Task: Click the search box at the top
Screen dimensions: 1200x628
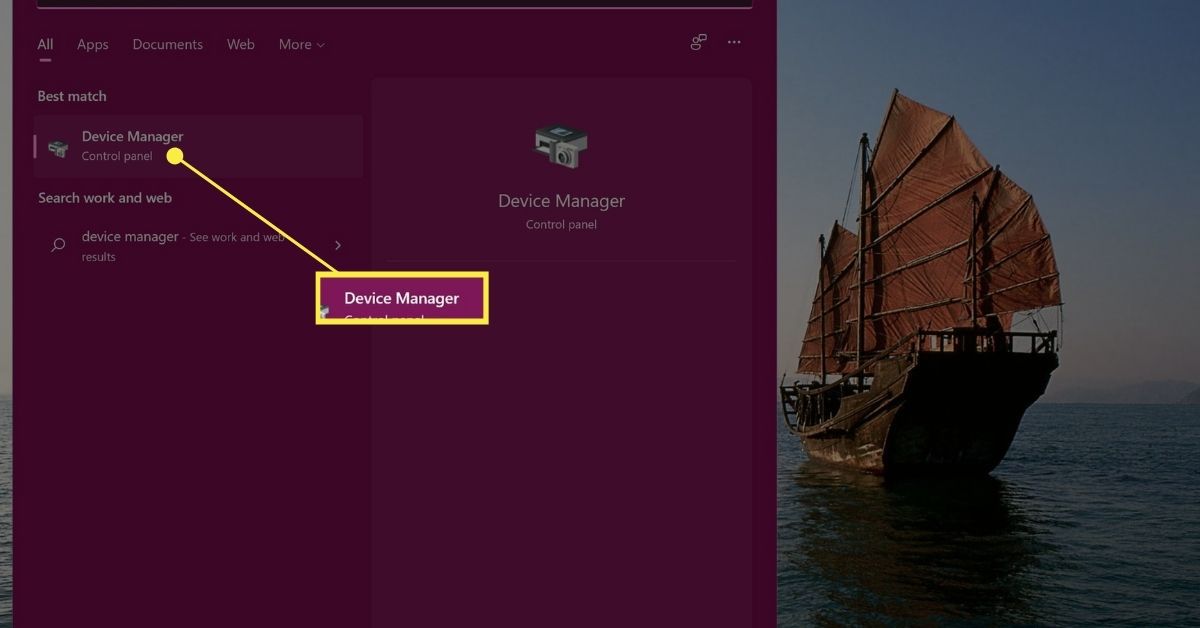Action: [394, 4]
